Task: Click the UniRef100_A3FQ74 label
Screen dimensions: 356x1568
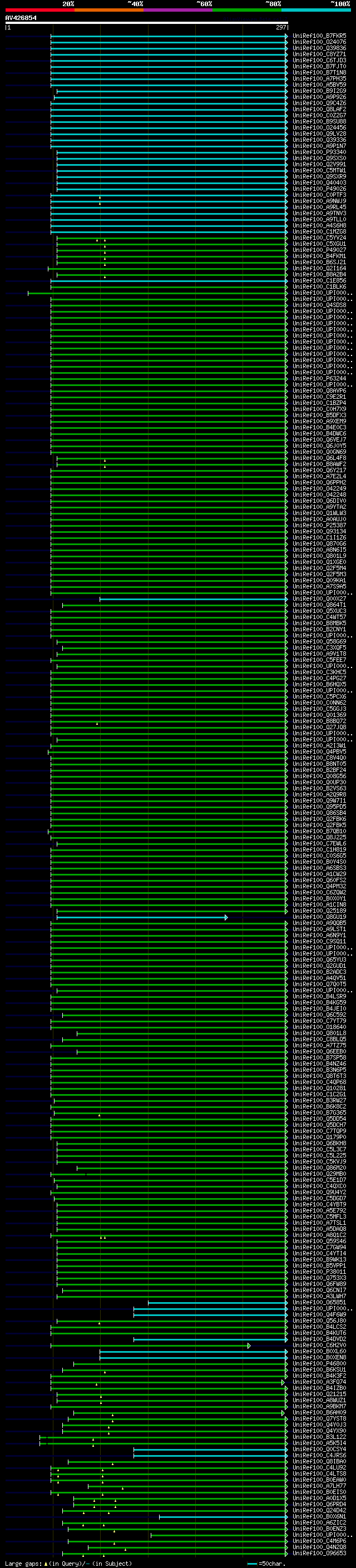Action: click(x=319, y=1382)
